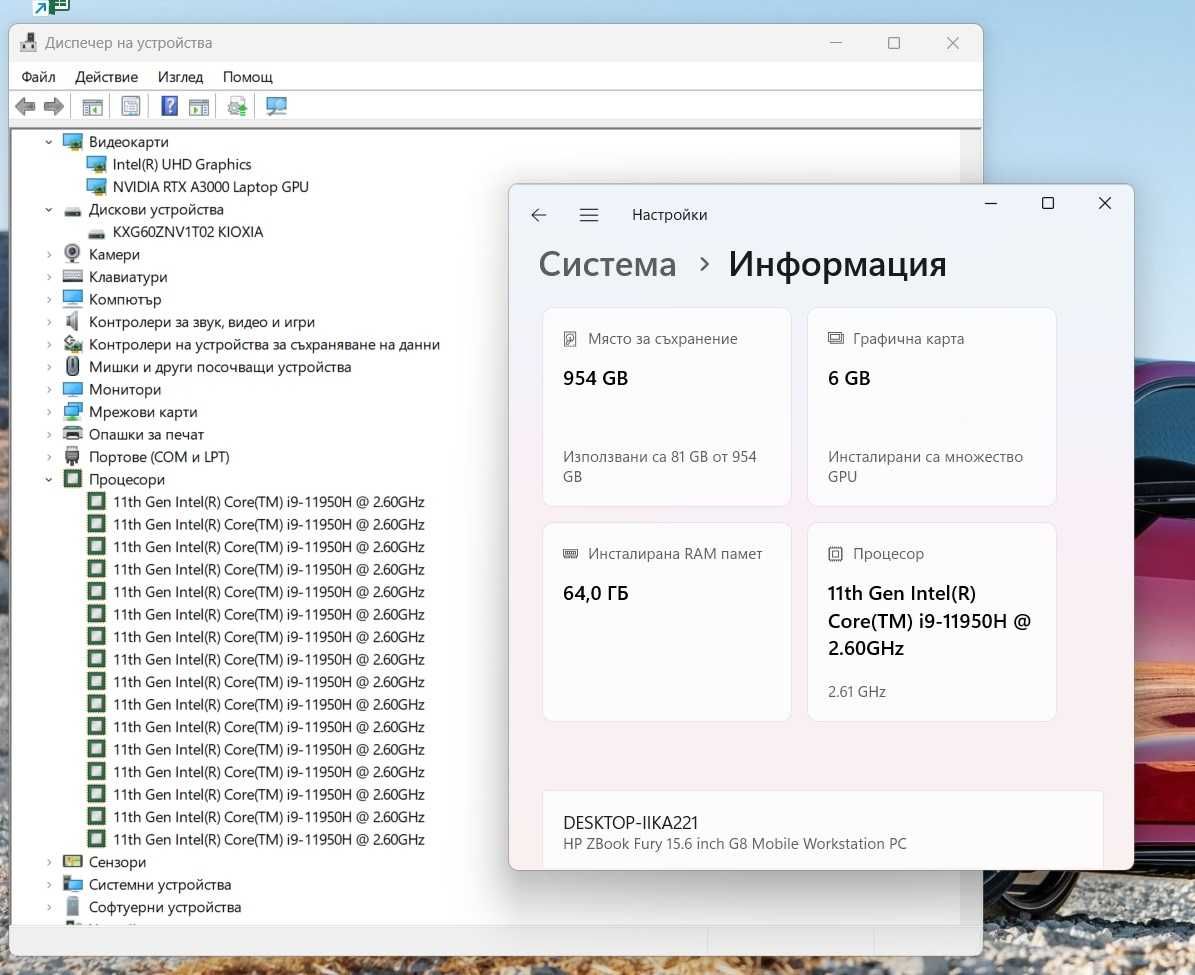Expand the Мрежови карти category

[x=49, y=412]
